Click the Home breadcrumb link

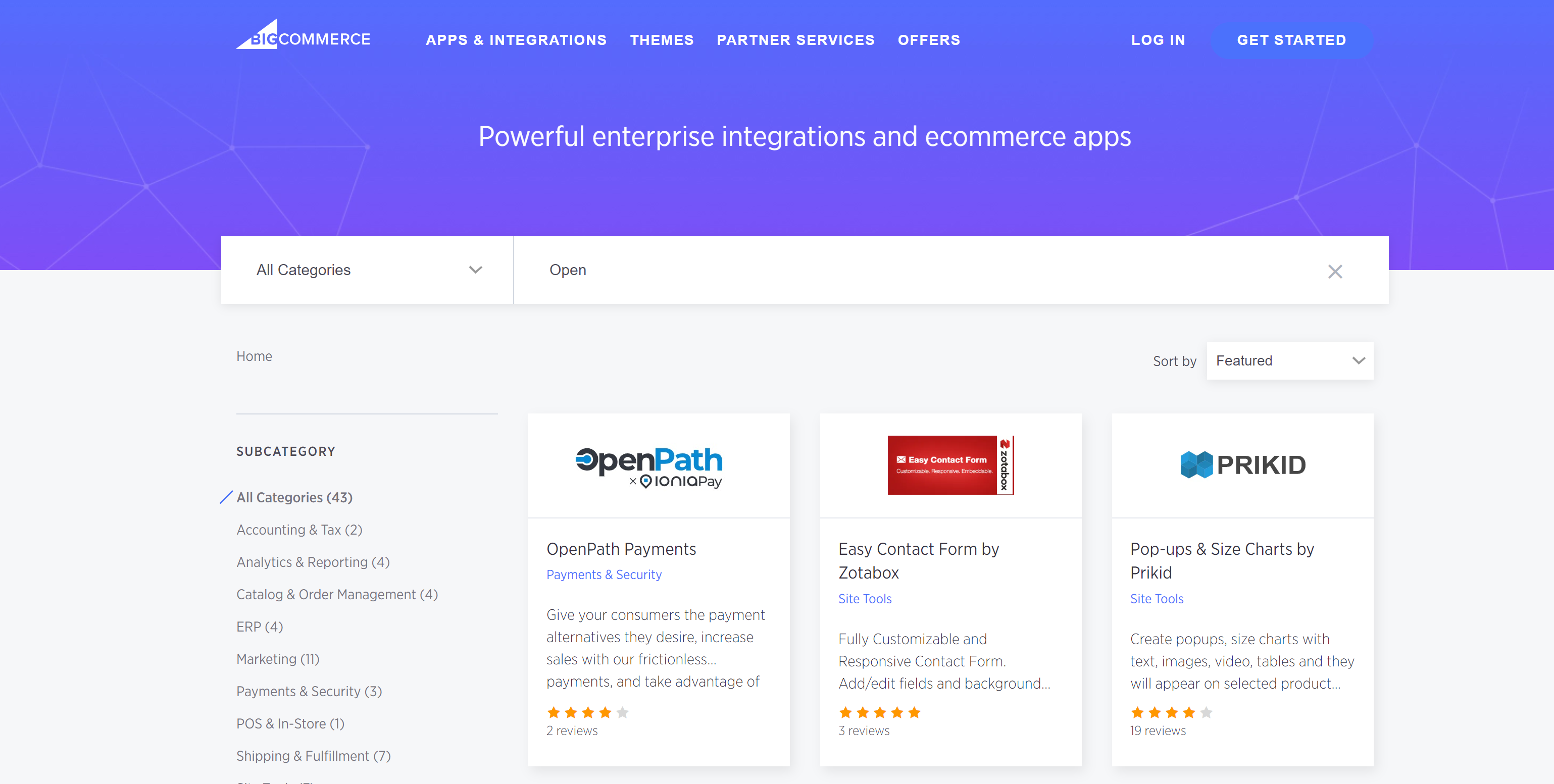pos(254,356)
